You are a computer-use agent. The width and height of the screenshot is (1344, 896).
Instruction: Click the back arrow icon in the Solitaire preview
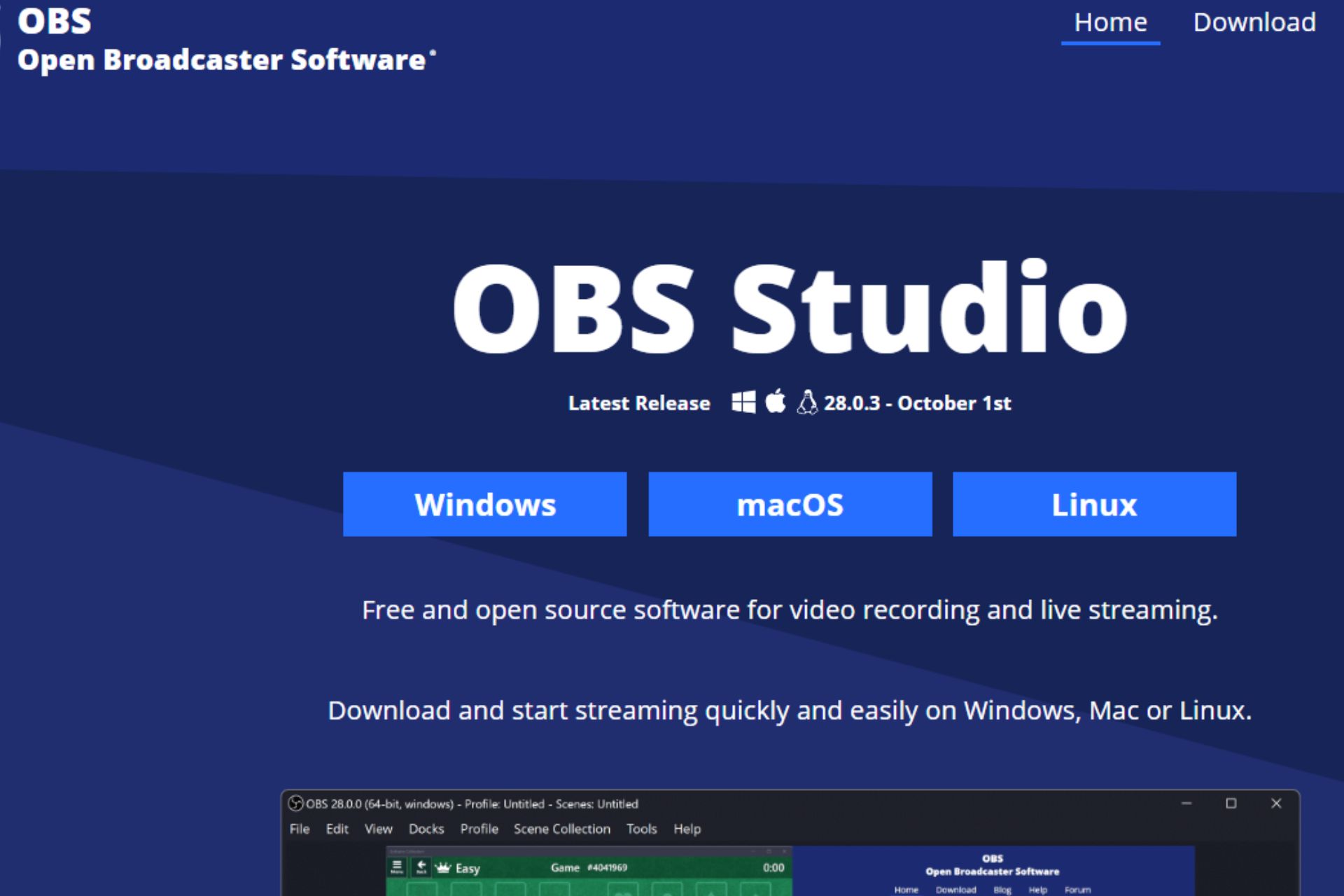point(421,867)
